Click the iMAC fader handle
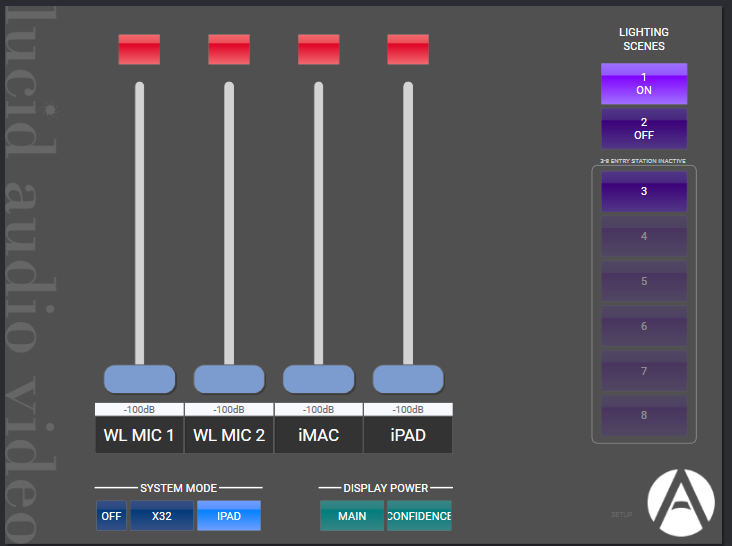This screenshot has width=732, height=546. [x=318, y=379]
